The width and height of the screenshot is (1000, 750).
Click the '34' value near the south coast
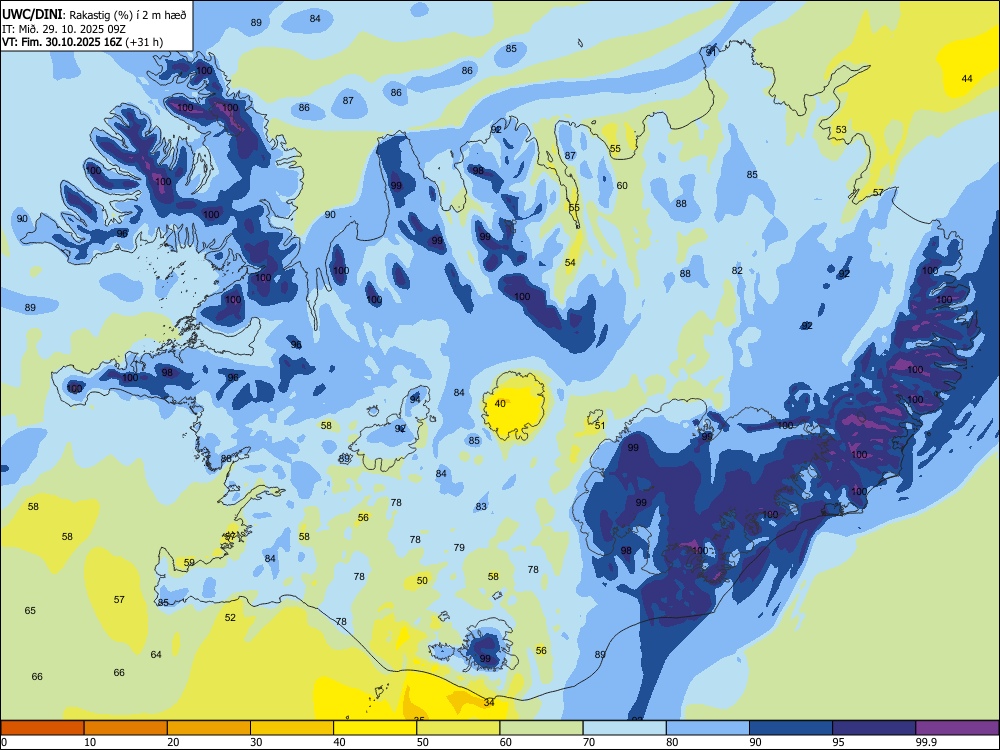489,702
